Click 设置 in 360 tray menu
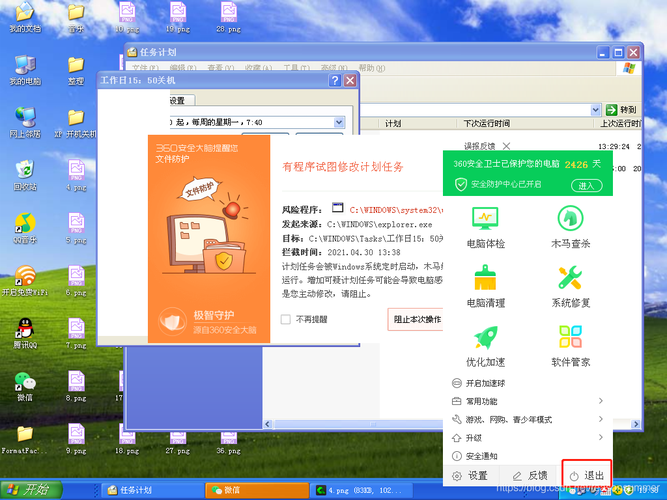Image resolution: width=667 pixels, height=500 pixels. pyautogui.click(x=470, y=476)
